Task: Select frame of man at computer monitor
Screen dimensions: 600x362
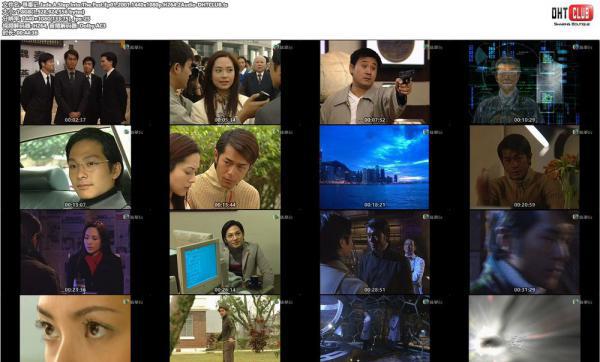Action: 225,252
